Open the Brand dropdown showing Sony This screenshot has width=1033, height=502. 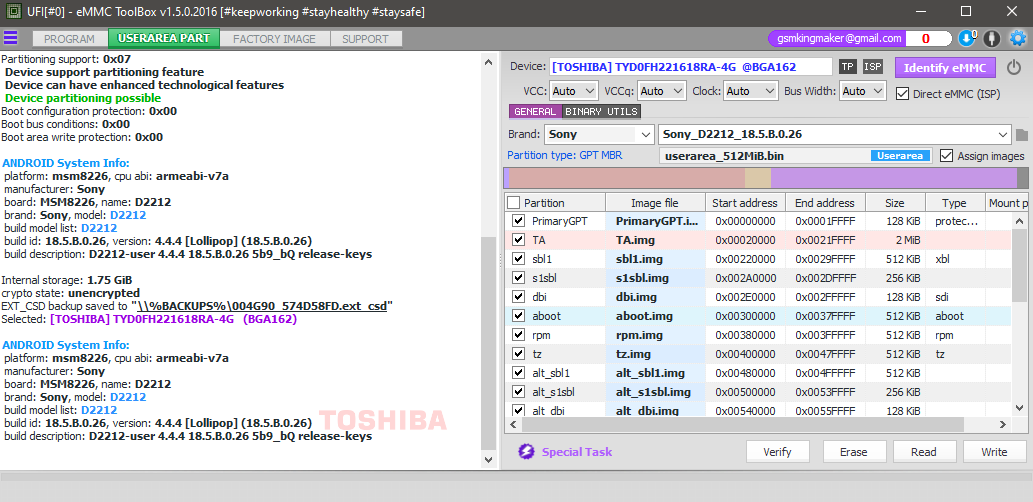(599, 134)
